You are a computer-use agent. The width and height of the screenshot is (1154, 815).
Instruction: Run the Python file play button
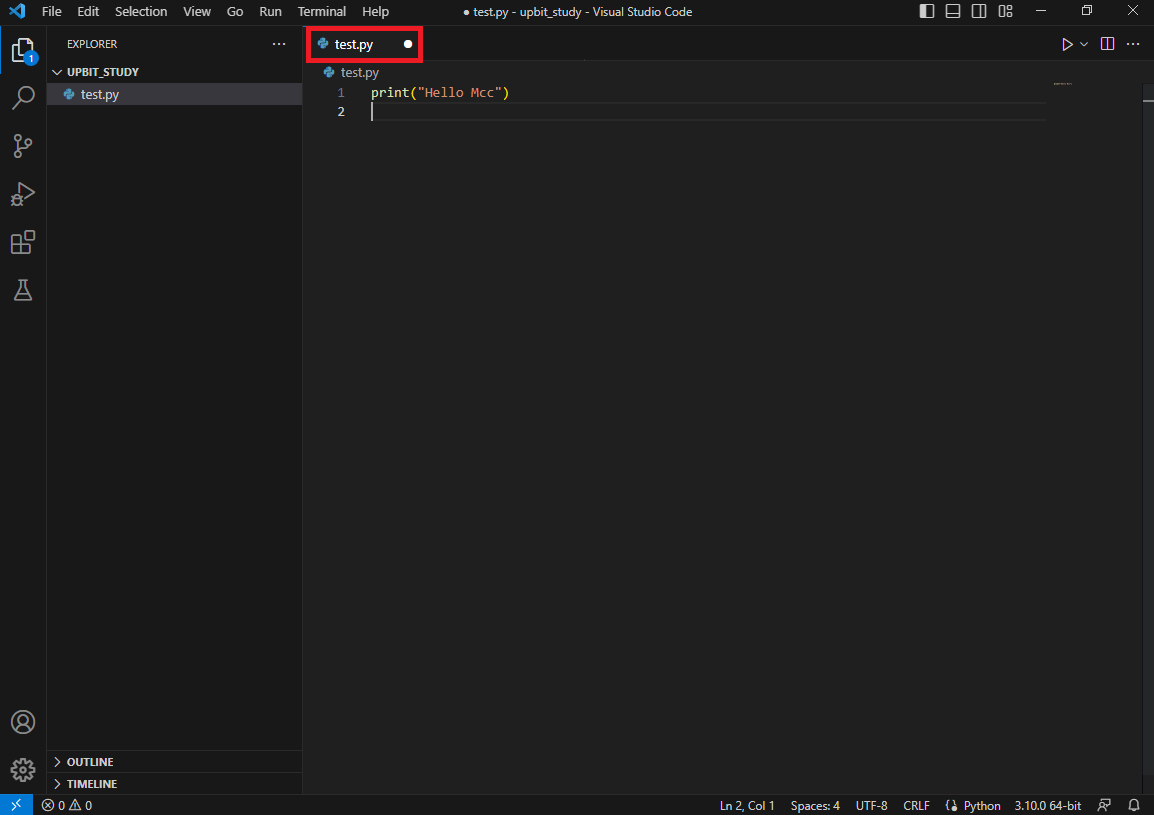click(1066, 44)
